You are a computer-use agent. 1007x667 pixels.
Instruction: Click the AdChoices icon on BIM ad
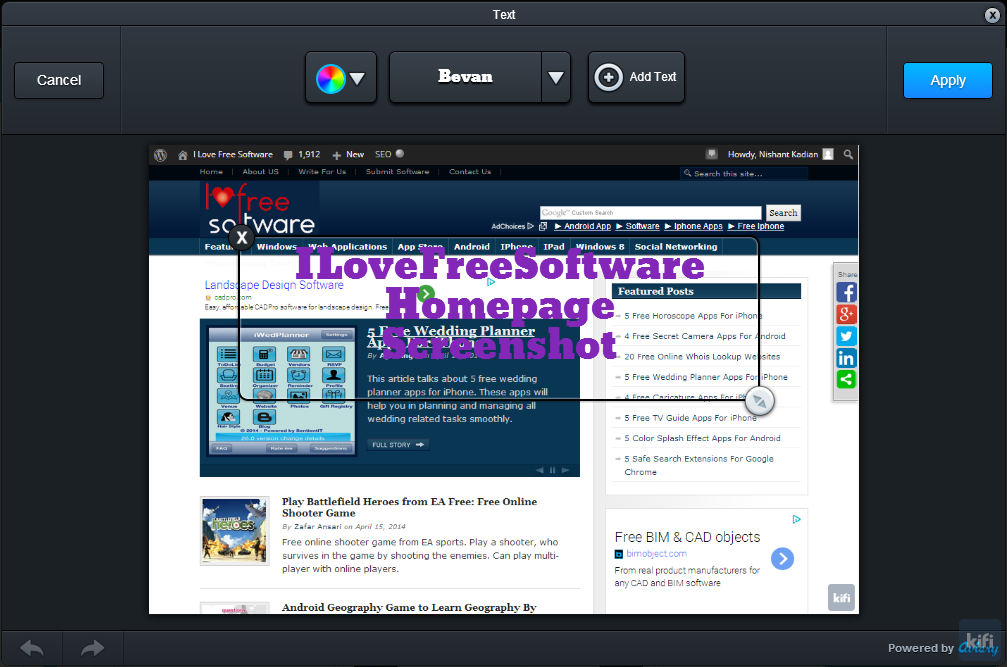[x=796, y=519]
